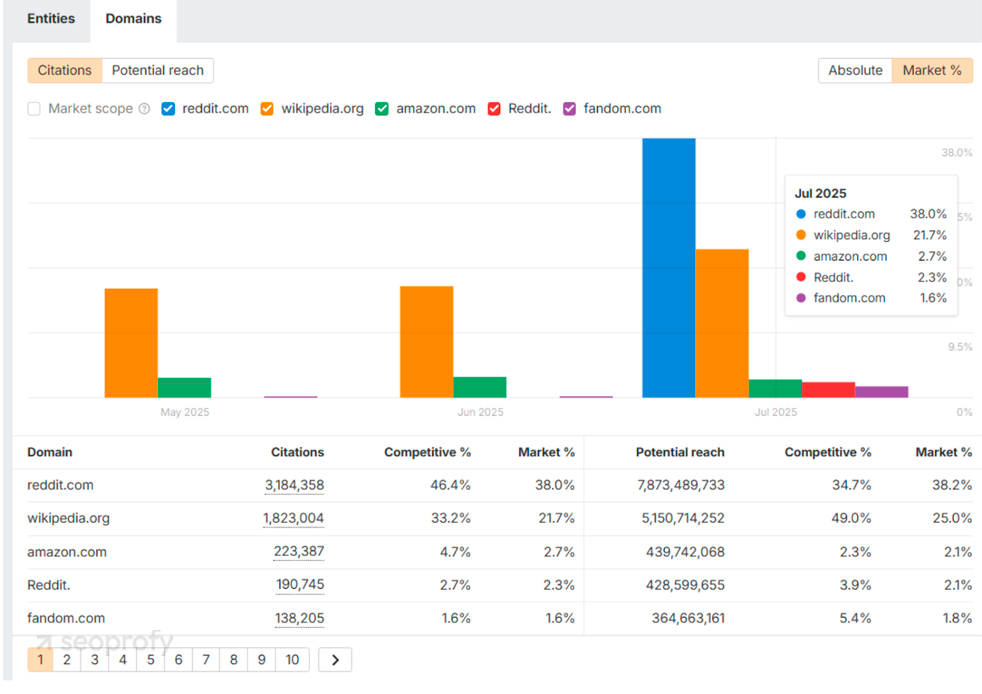The height and width of the screenshot is (694, 982).
Task: Open the Market scope help icon
Action: pyautogui.click(x=144, y=109)
